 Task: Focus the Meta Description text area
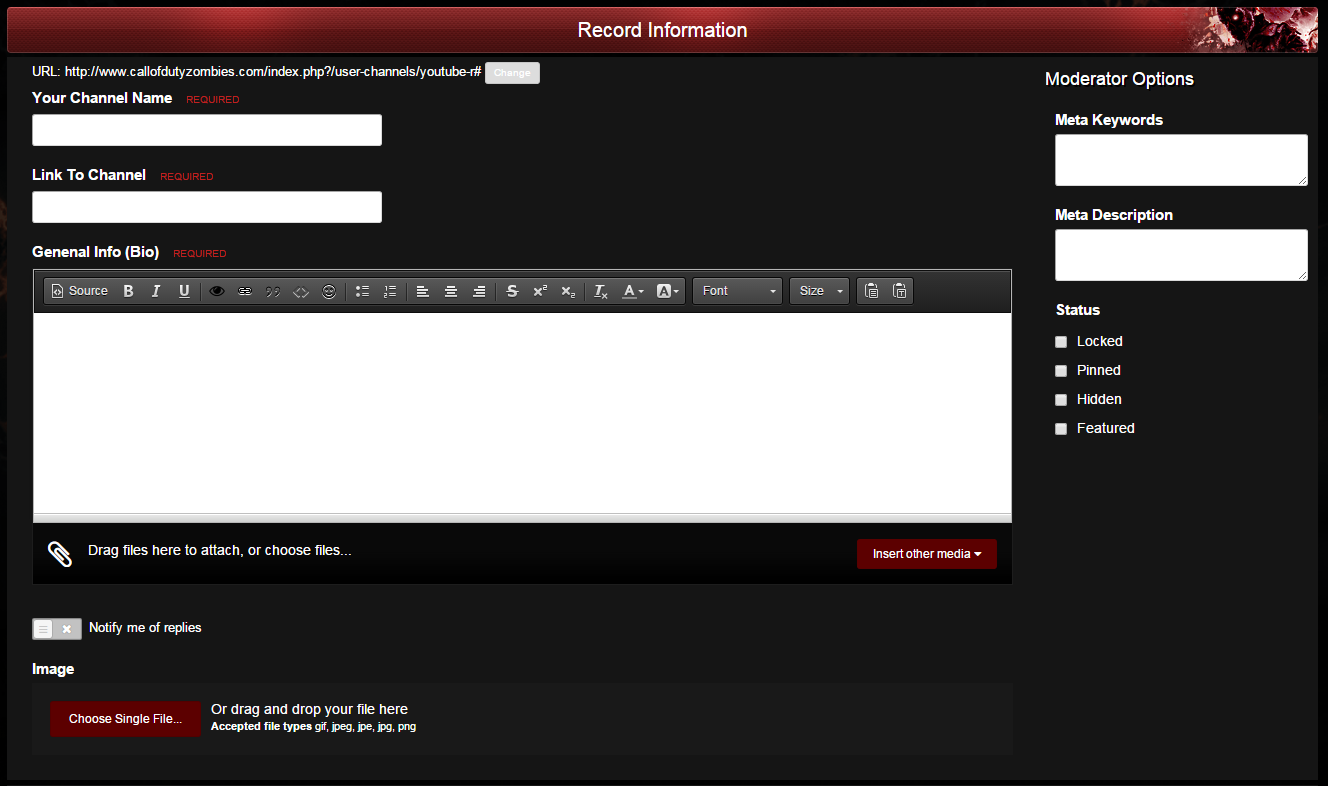click(x=1181, y=255)
